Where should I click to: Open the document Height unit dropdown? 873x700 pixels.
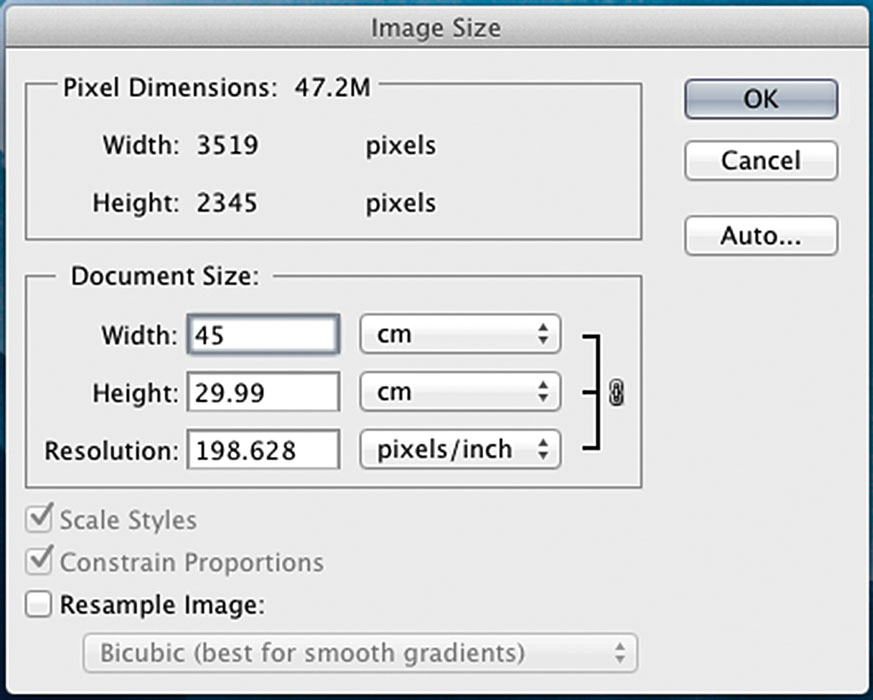pos(460,392)
